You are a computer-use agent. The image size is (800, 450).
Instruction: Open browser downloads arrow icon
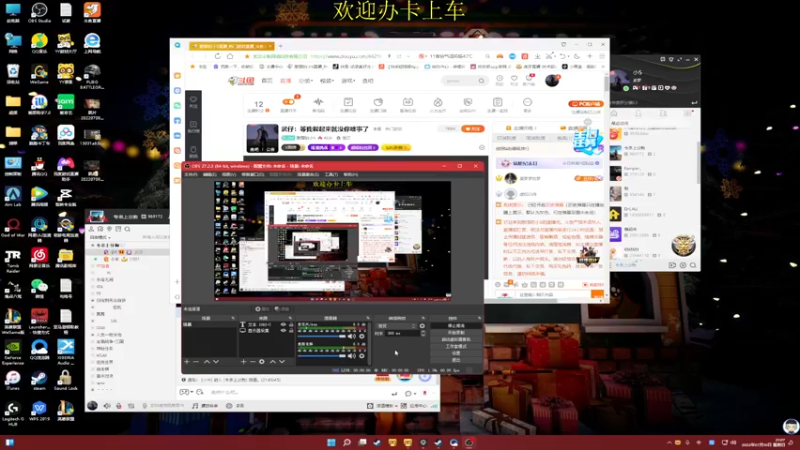click(537, 56)
